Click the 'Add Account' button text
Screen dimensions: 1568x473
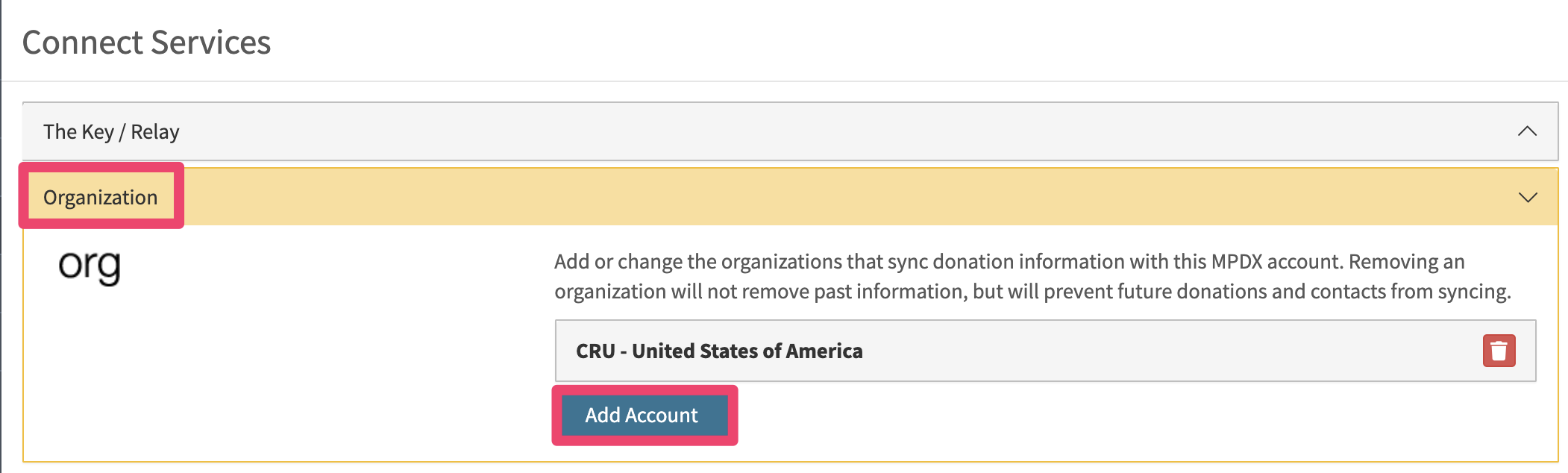click(642, 416)
